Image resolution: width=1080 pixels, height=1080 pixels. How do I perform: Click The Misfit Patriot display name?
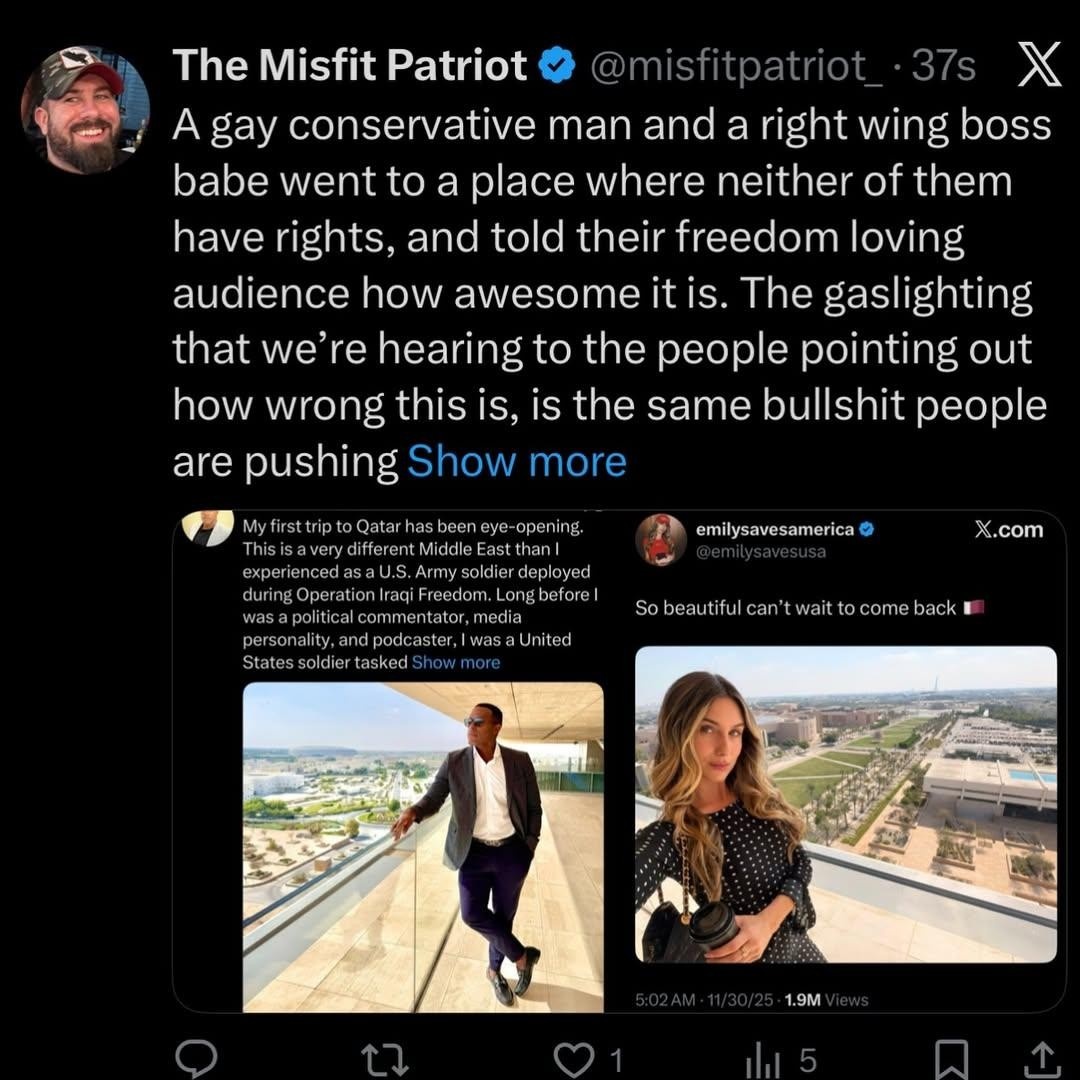[350, 67]
